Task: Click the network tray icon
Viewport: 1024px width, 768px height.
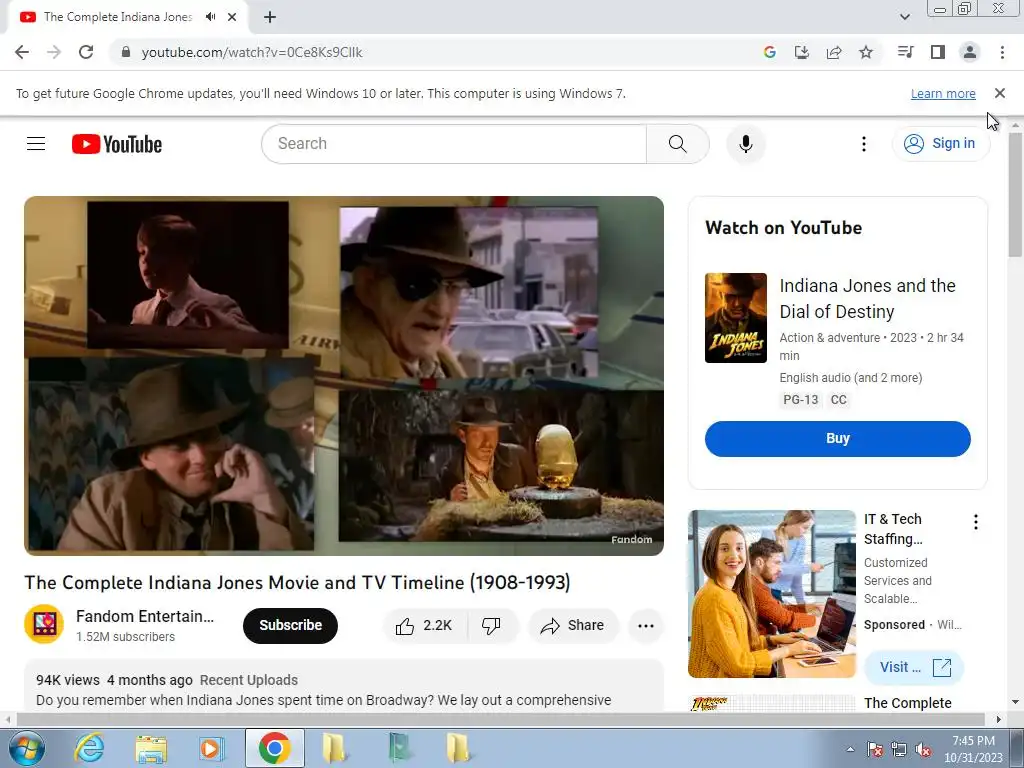Action: (899, 750)
